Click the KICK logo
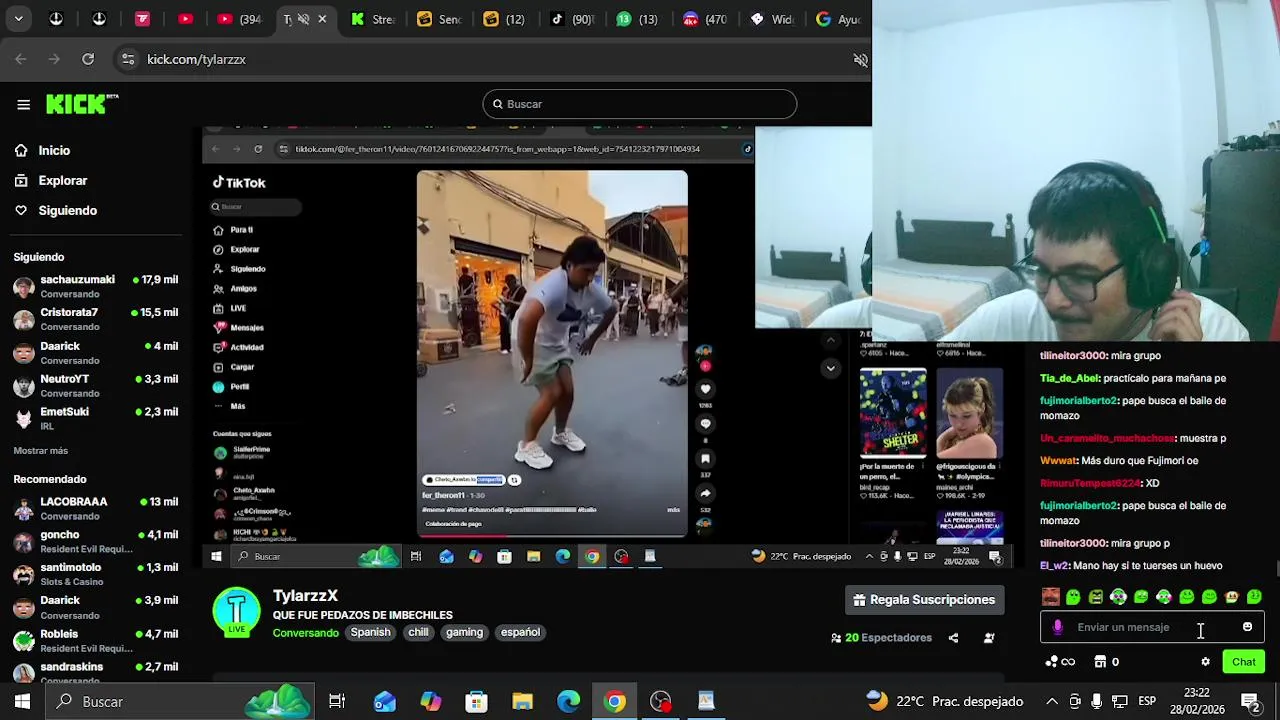This screenshot has width=1280, height=720. (82, 104)
